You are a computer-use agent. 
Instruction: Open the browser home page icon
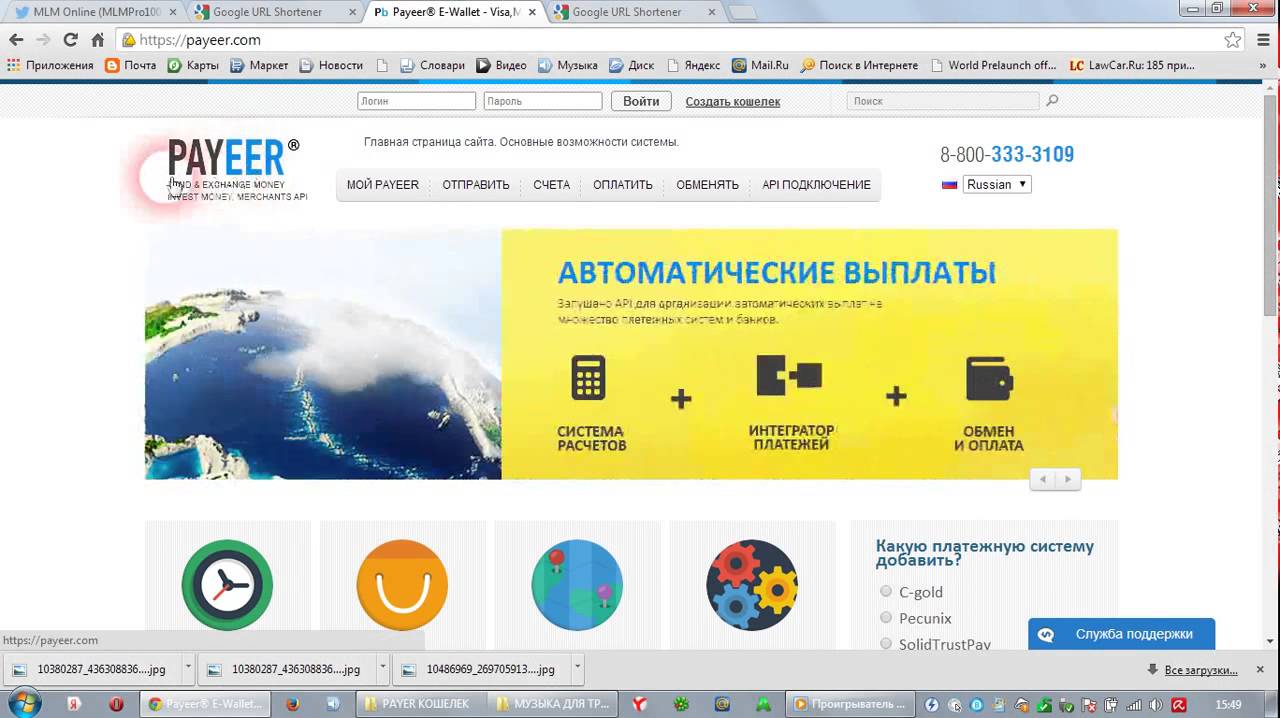(x=97, y=40)
